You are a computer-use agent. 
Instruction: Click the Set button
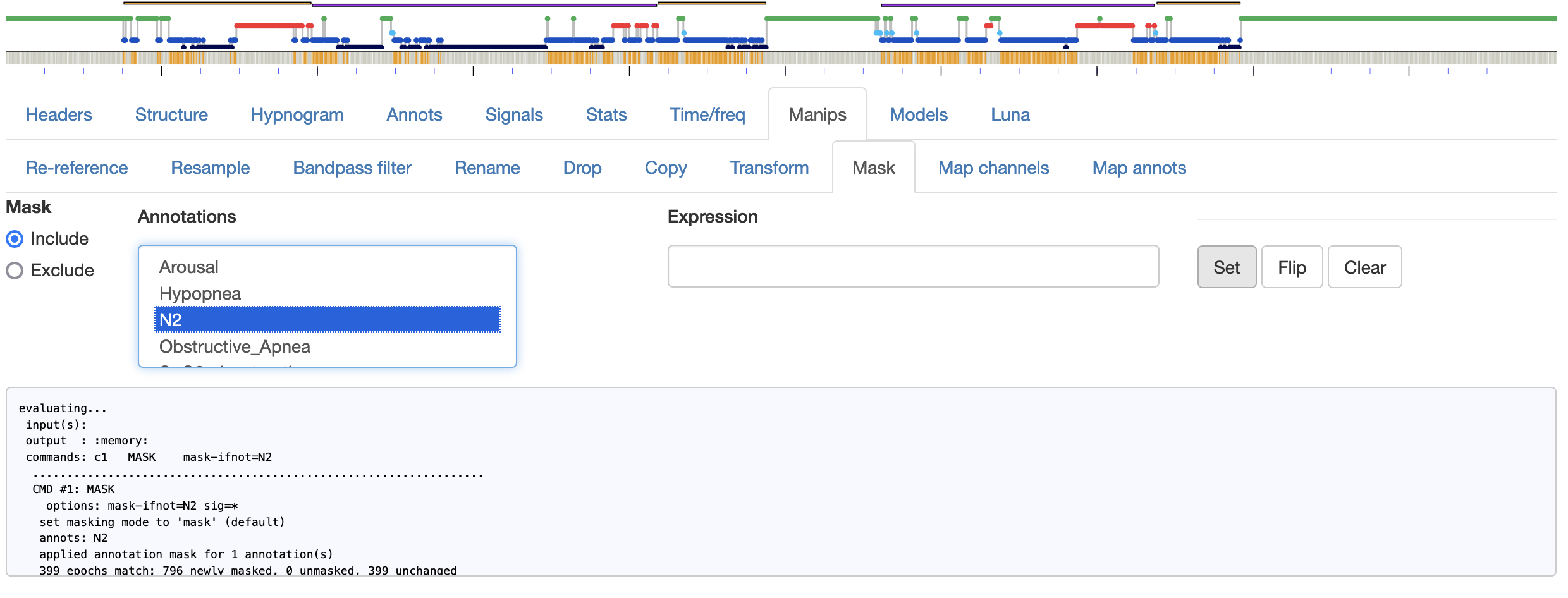(1226, 267)
